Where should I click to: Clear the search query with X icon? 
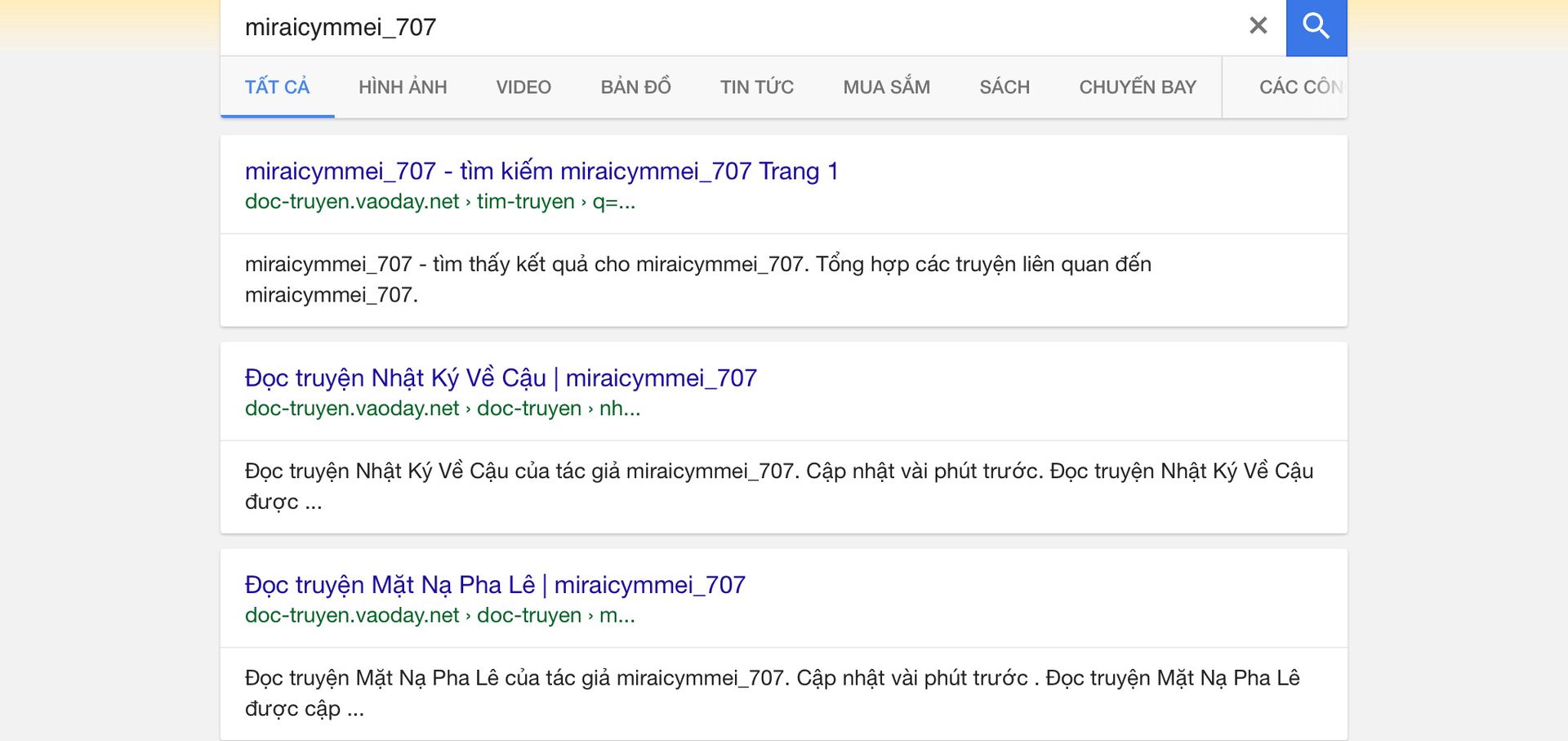point(1258,26)
